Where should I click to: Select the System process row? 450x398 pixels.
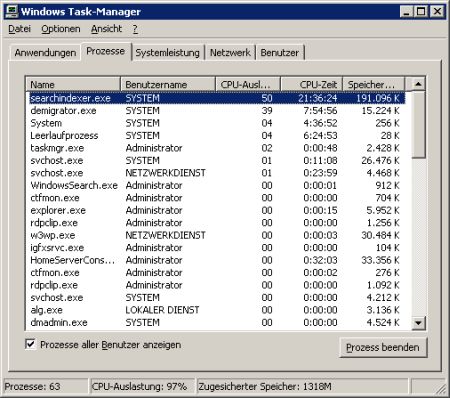point(216,123)
